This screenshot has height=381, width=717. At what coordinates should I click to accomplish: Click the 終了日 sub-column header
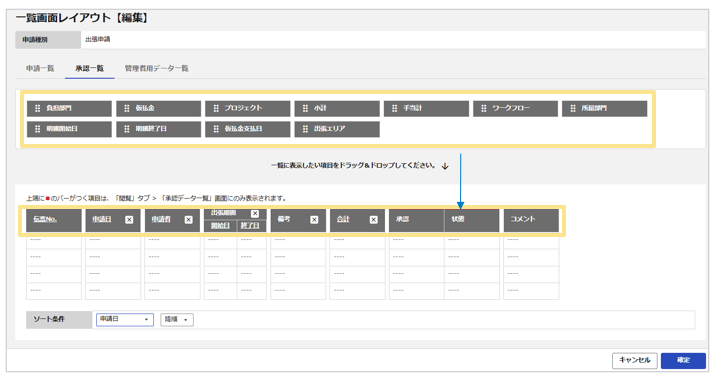(x=251, y=225)
